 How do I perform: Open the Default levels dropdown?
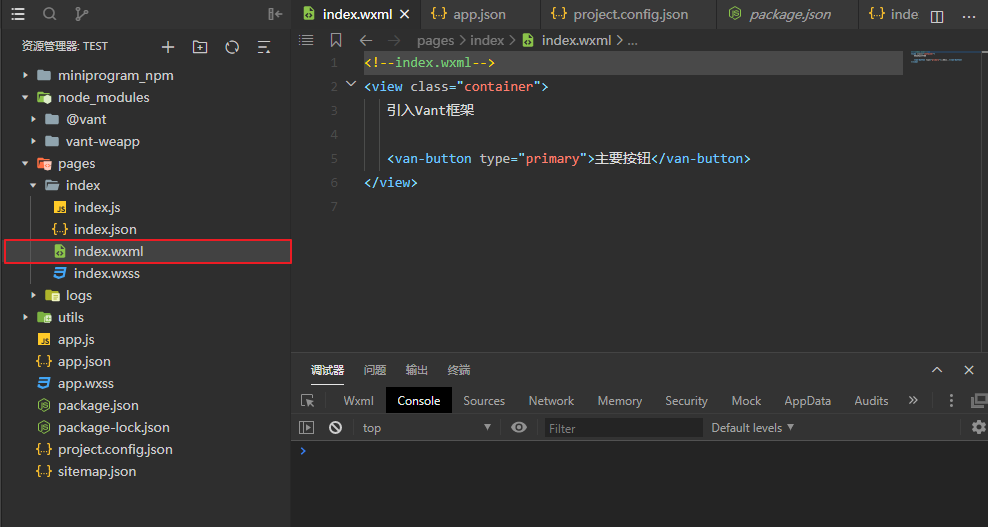click(x=752, y=427)
